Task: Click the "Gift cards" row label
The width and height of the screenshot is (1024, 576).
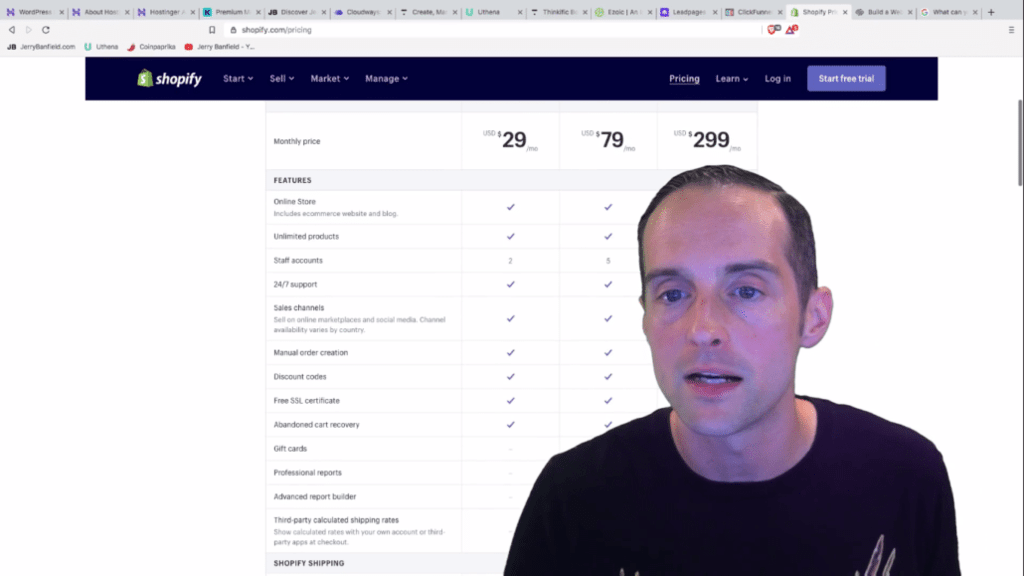Action: tap(291, 449)
